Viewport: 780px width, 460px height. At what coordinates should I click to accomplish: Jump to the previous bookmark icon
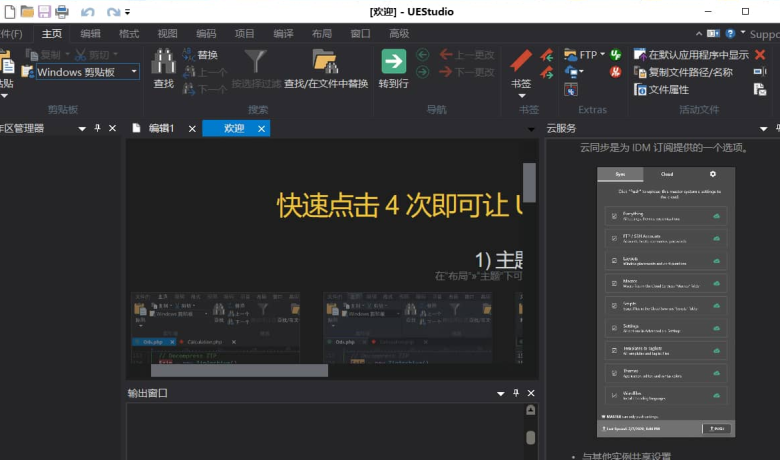click(x=547, y=55)
